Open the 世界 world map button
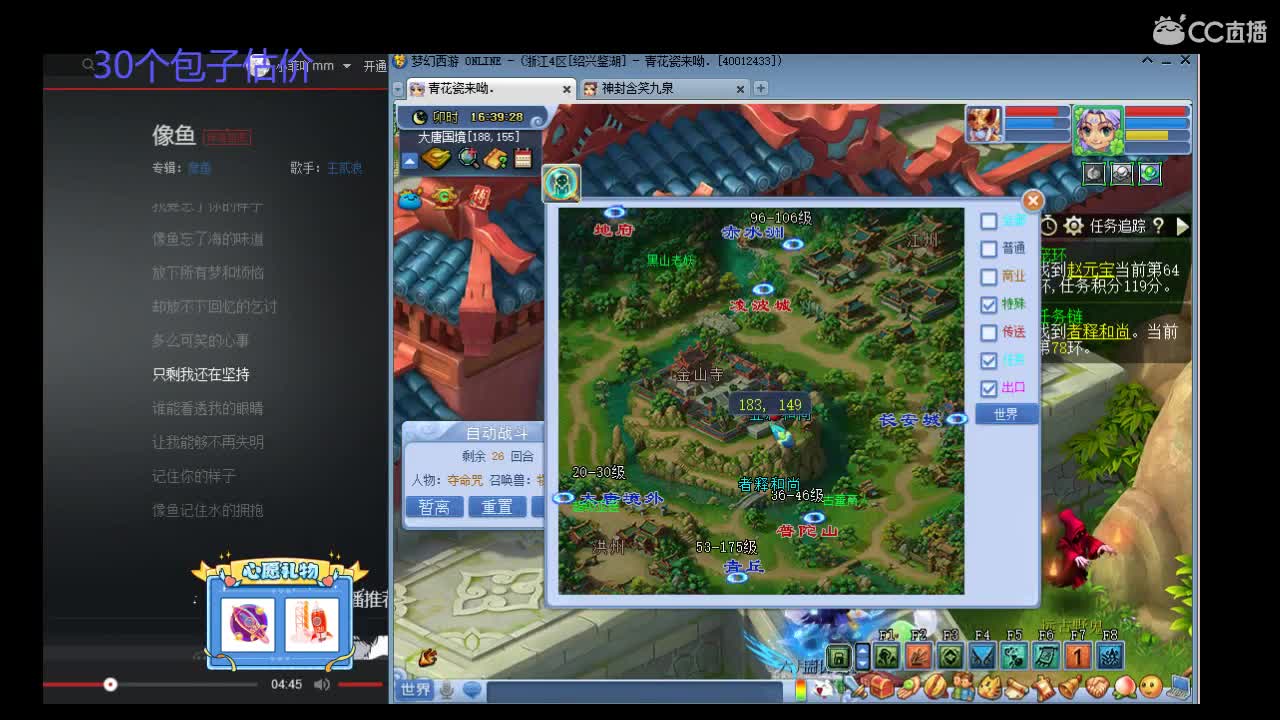The height and width of the screenshot is (720, 1280). 1006,414
